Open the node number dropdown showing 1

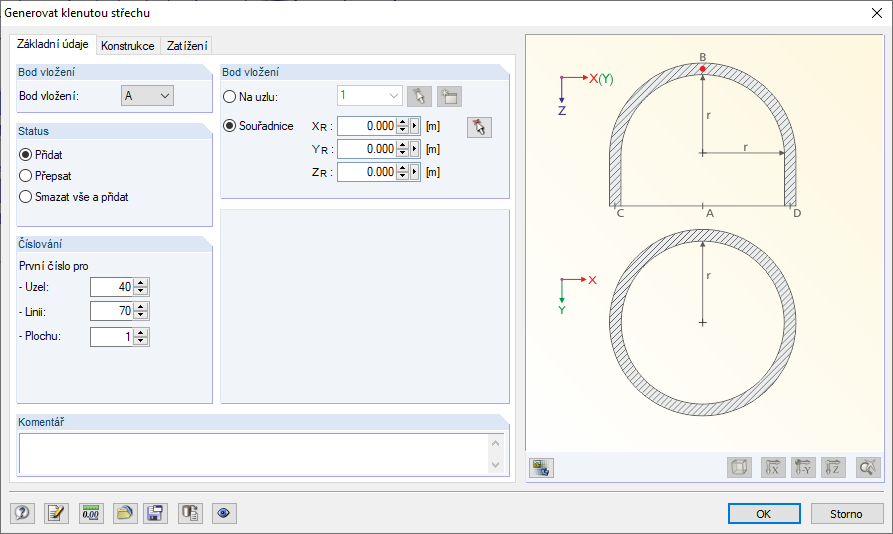tap(370, 96)
